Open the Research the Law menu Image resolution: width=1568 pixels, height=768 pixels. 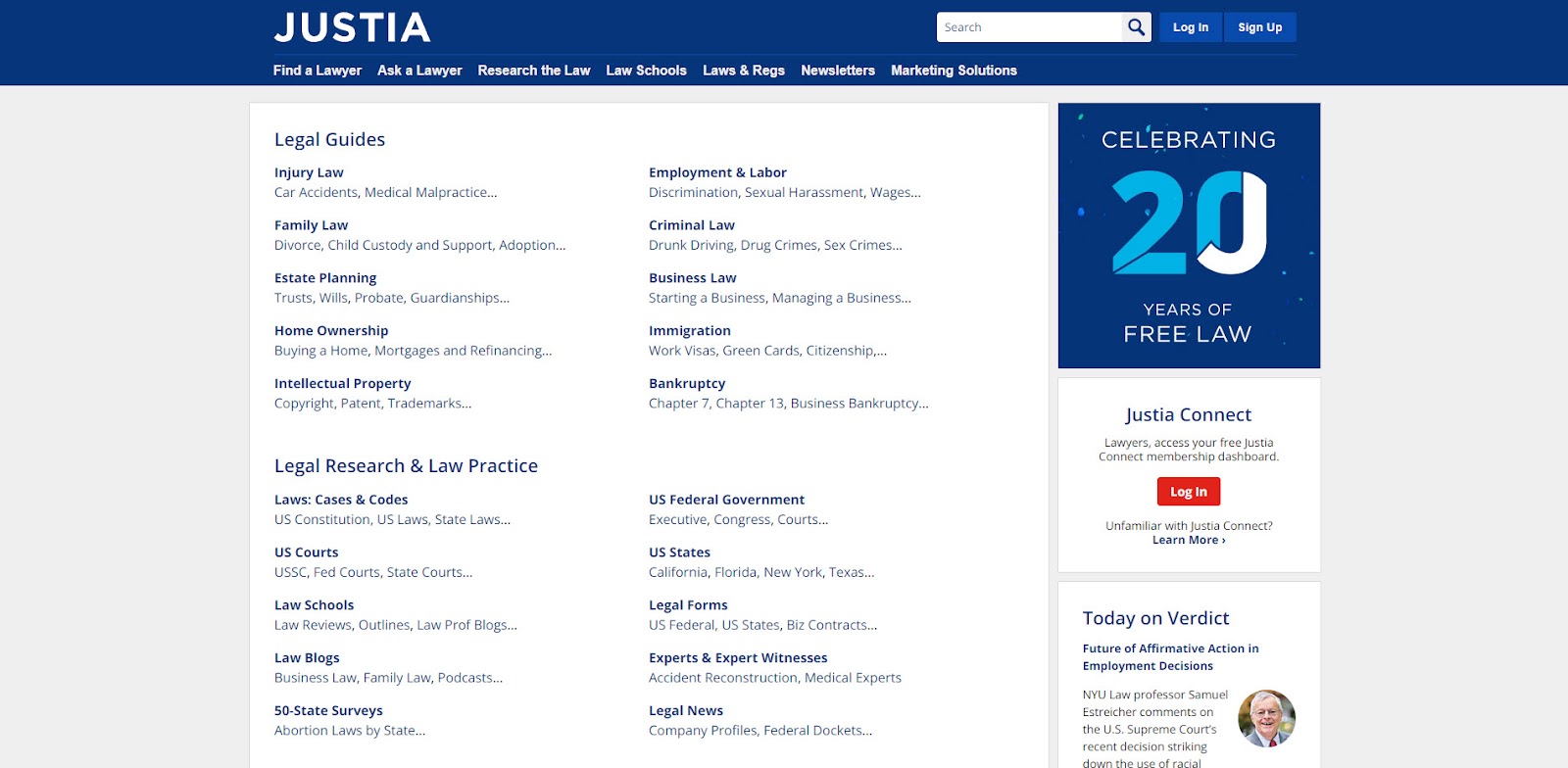point(534,71)
